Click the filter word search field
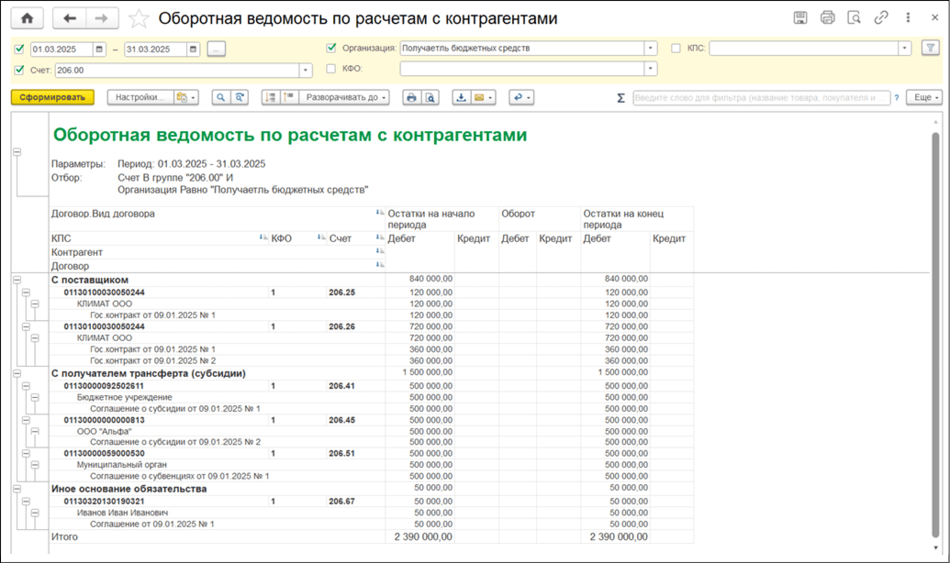Screen dimensions: 950x563 click(x=760, y=98)
